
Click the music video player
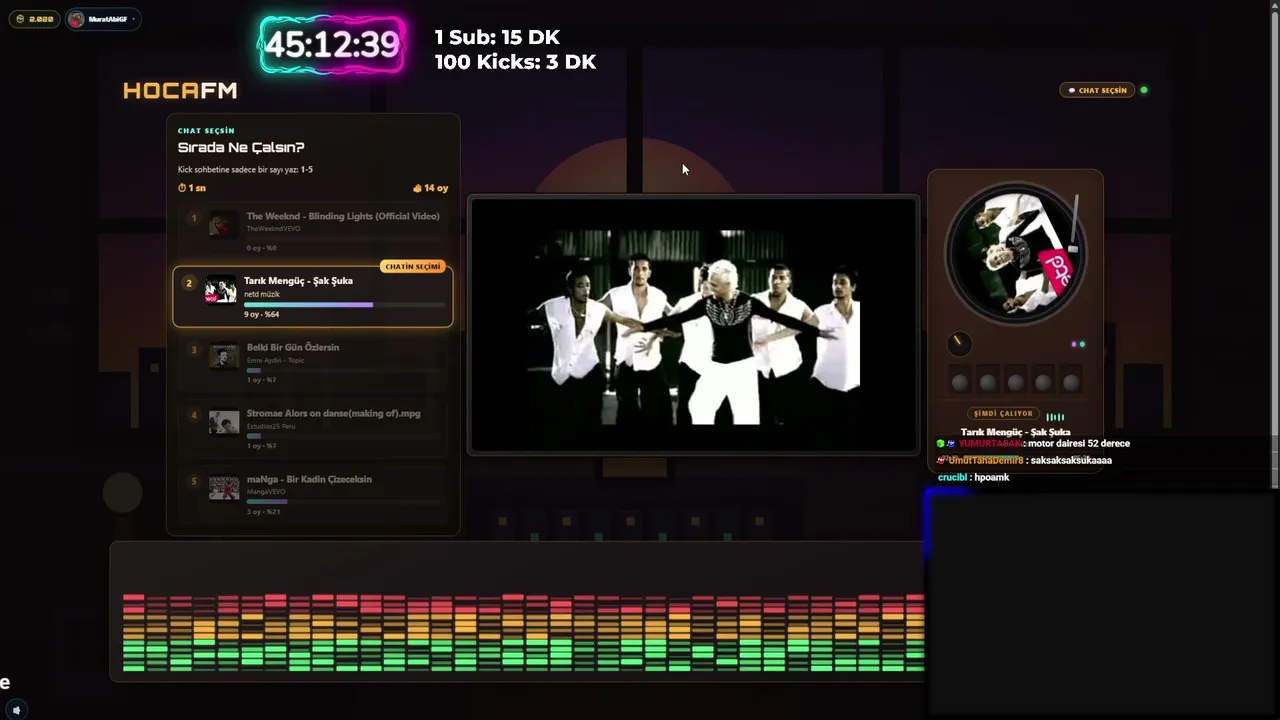693,325
